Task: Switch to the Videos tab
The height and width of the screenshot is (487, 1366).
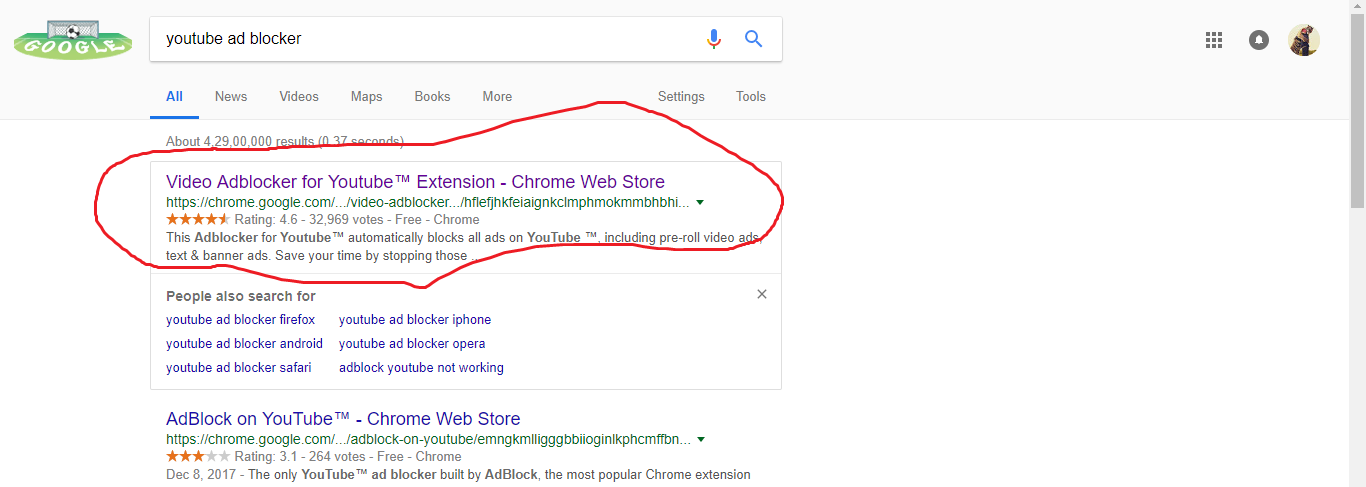Action: [299, 97]
